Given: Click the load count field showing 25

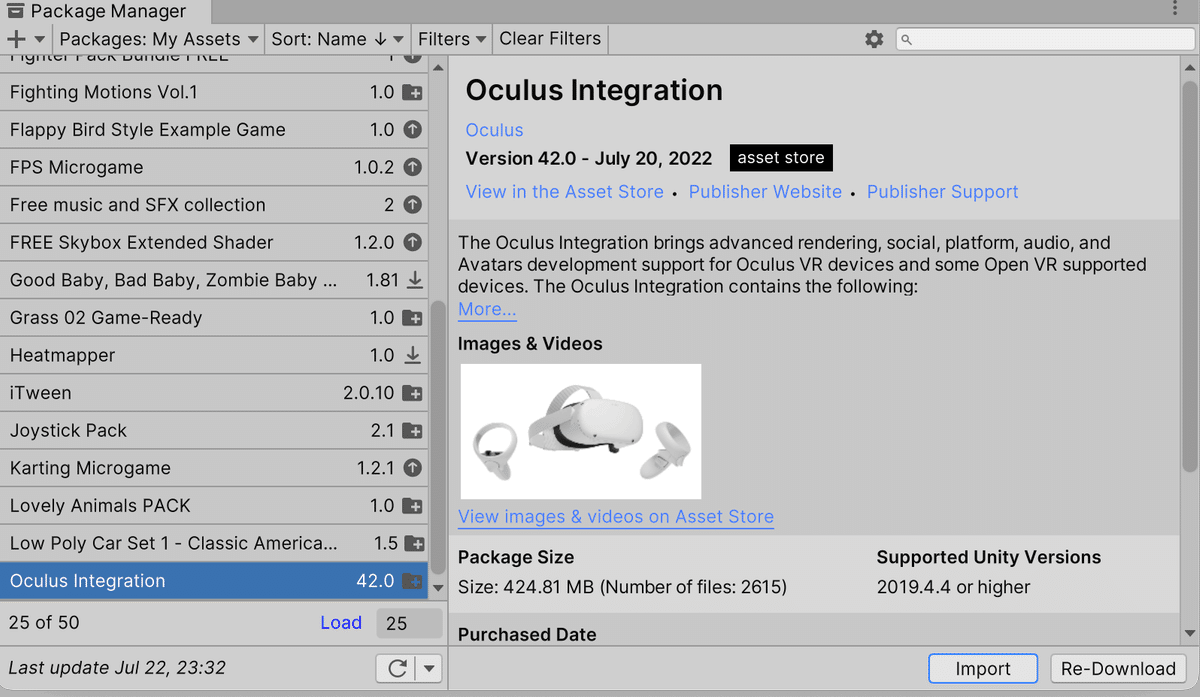Looking at the screenshot, I should click(409, 623).
